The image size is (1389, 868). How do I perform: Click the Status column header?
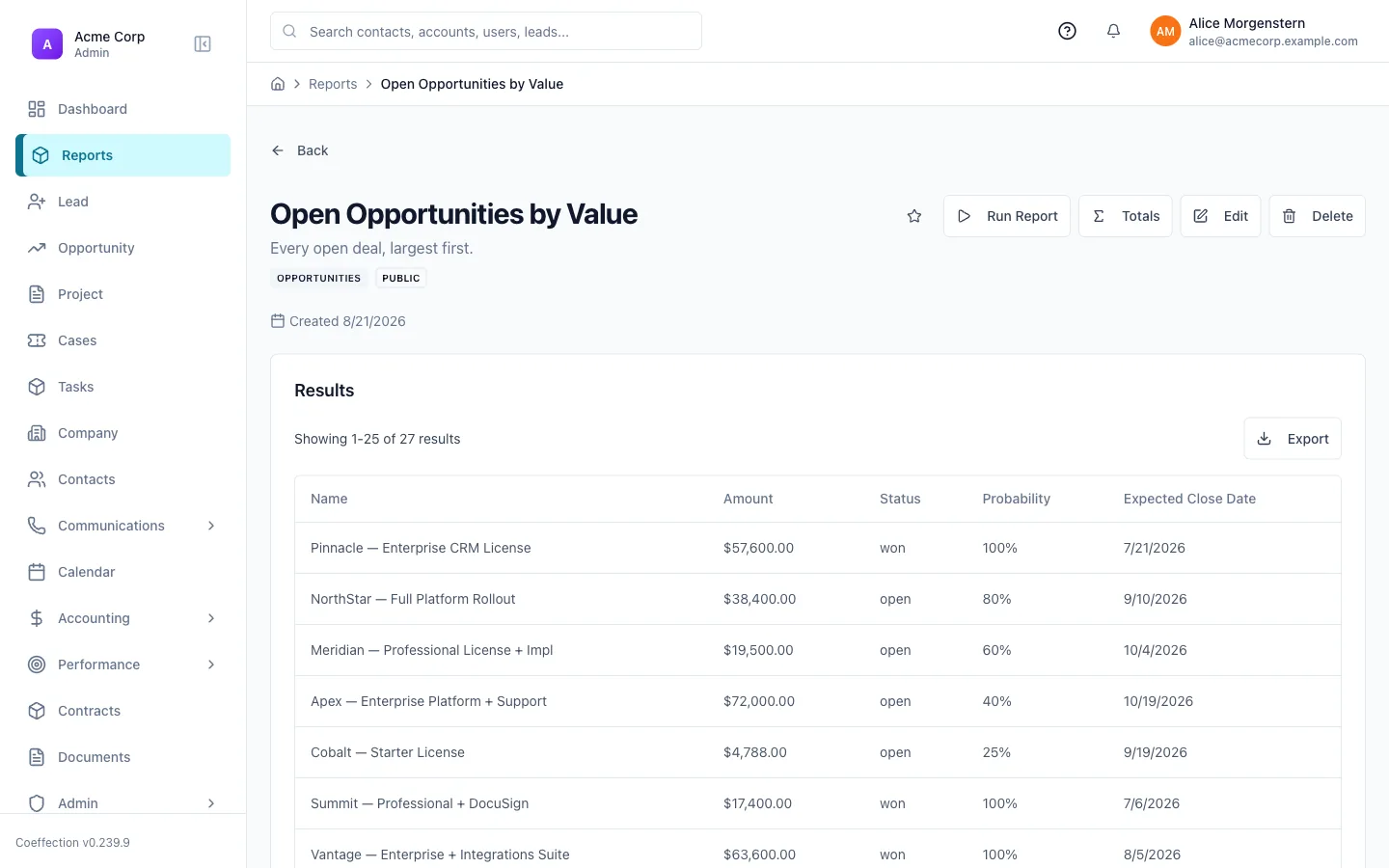[x=900, y=499]
